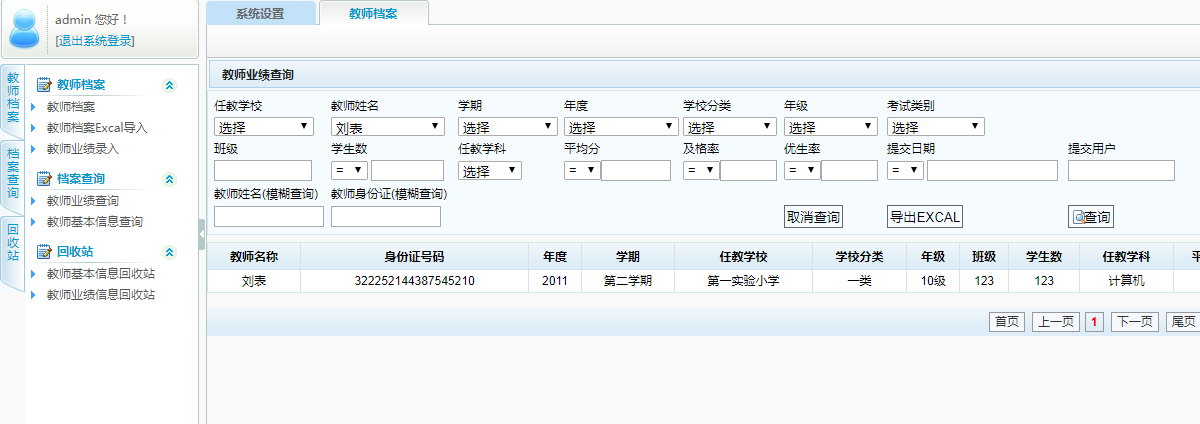Go to next page with 下一页
The width and height of the screenshot is (1200, 424).
pyautogui.click(x=1134, y=322)
